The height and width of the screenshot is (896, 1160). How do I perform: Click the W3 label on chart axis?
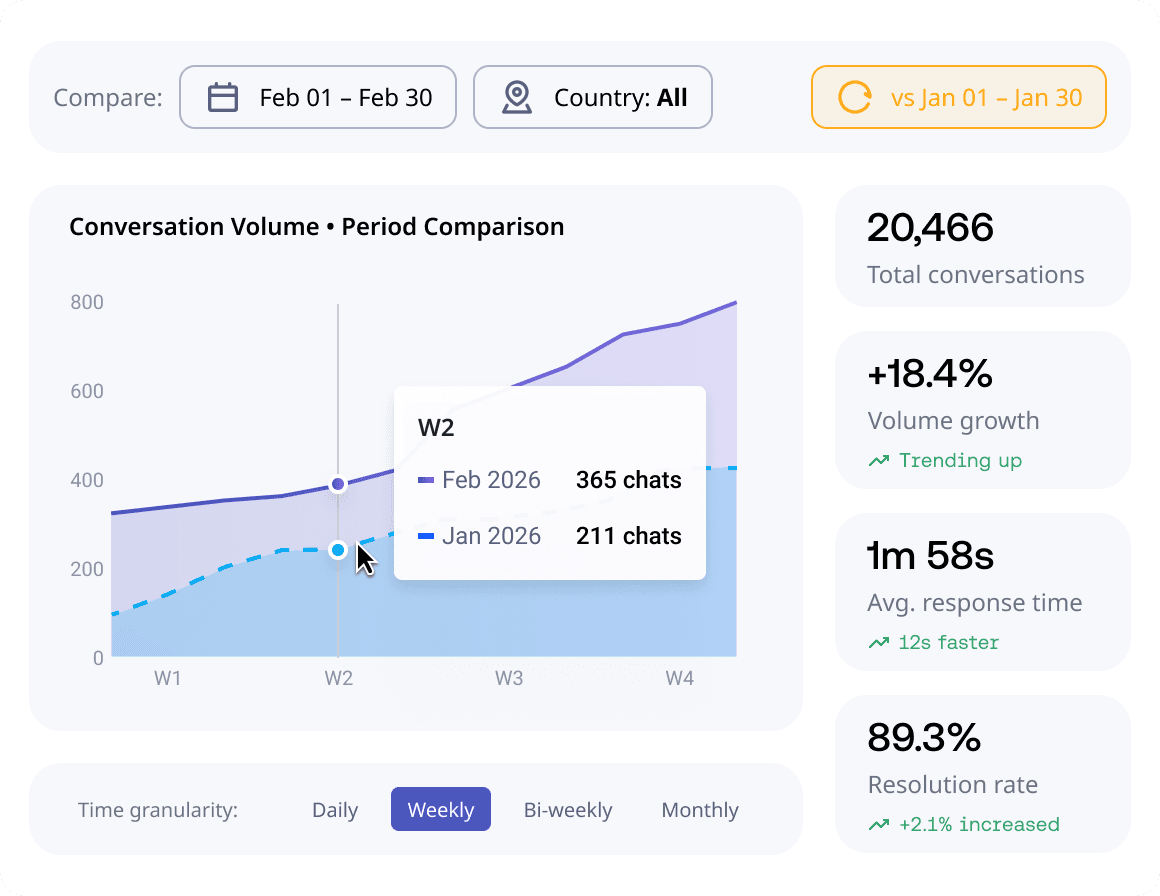click(x=509, y=678)
